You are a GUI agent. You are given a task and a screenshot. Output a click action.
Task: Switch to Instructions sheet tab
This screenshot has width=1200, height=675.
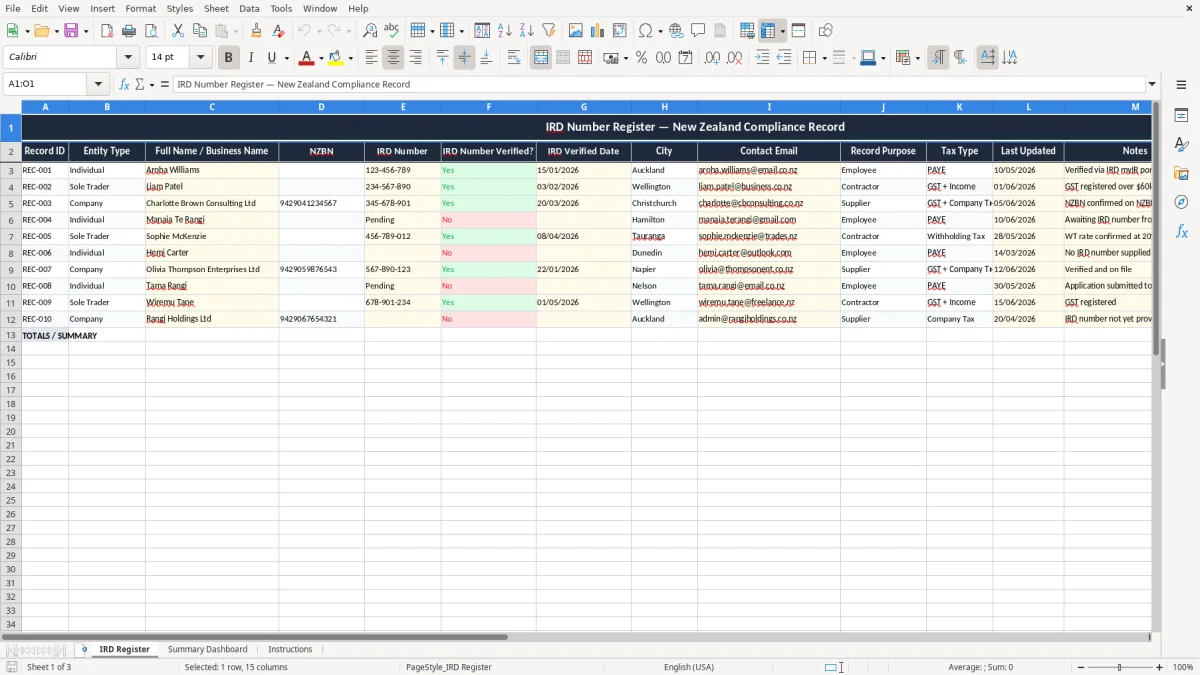pyautogui.click(x=290, y=649)
